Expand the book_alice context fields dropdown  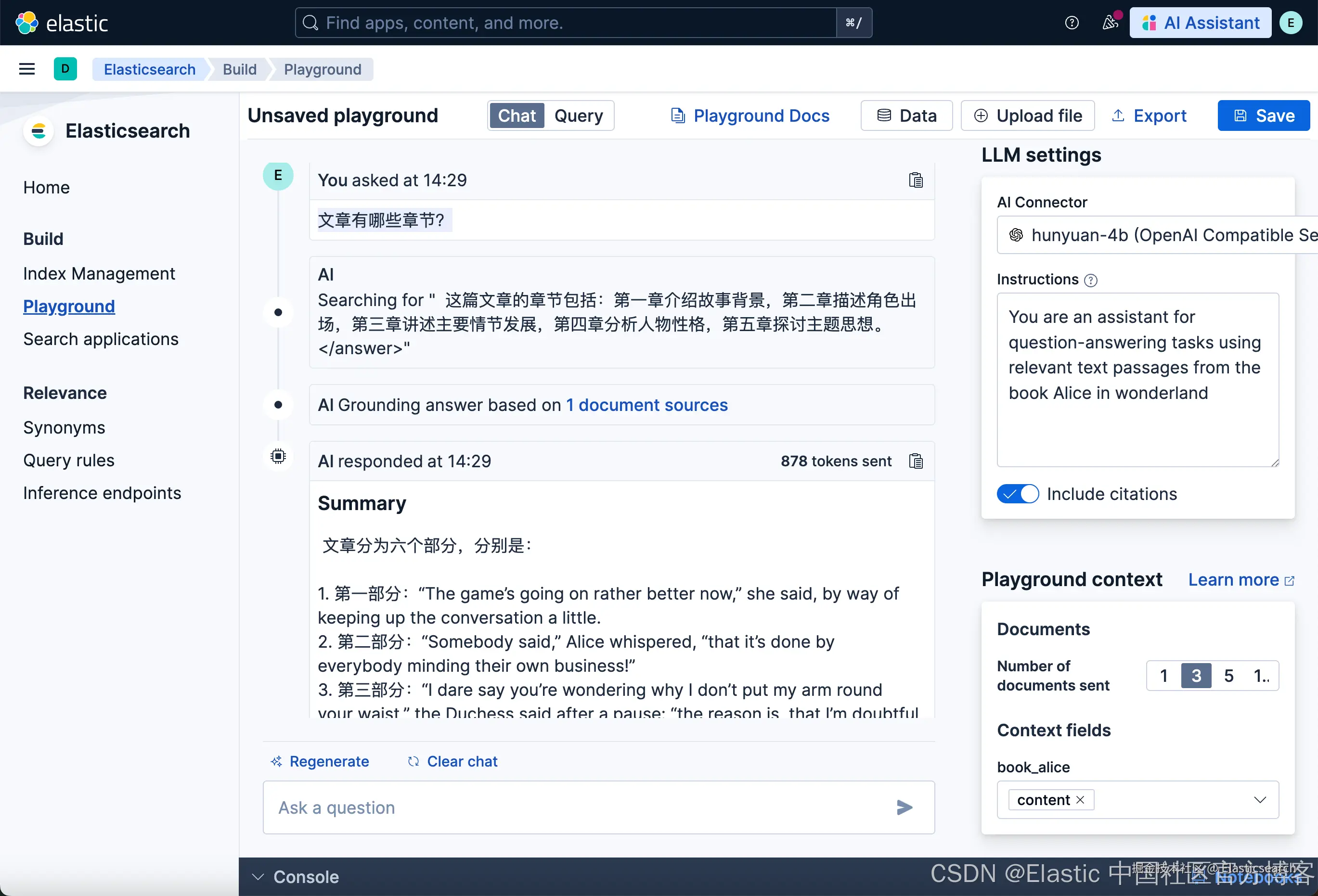coord(1260,800)
